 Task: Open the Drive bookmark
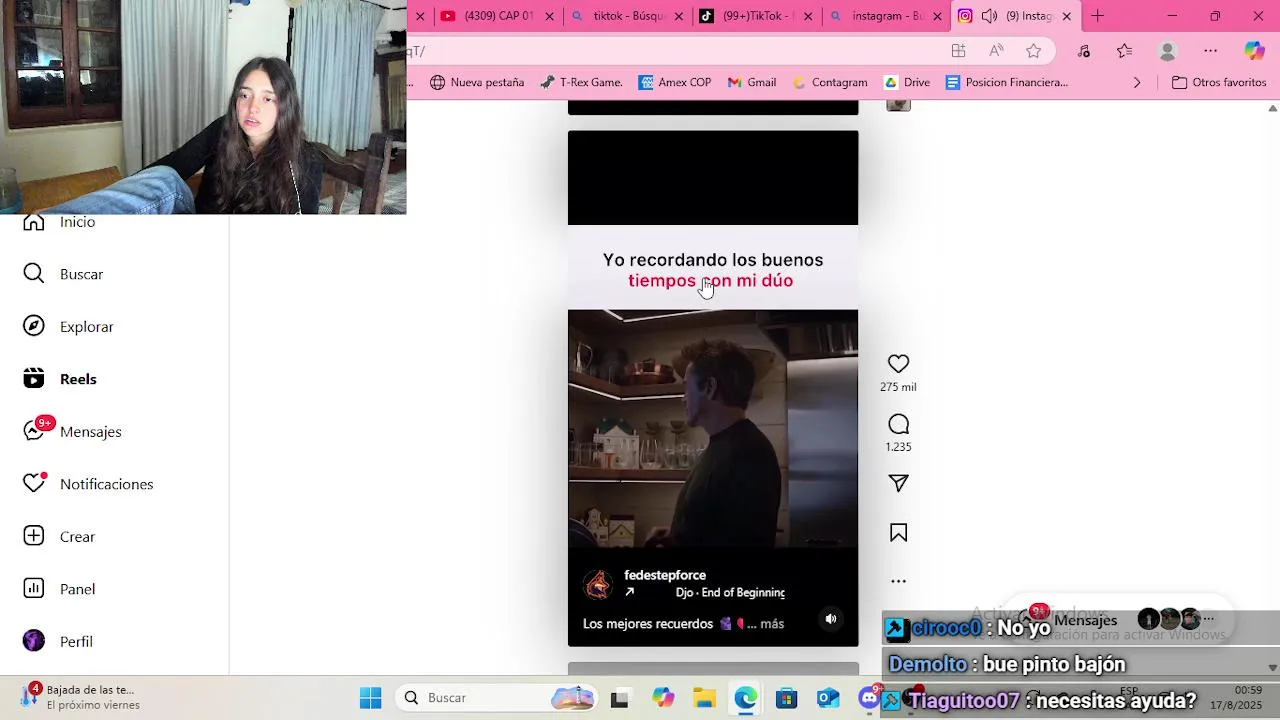click(x=907, y=83)
